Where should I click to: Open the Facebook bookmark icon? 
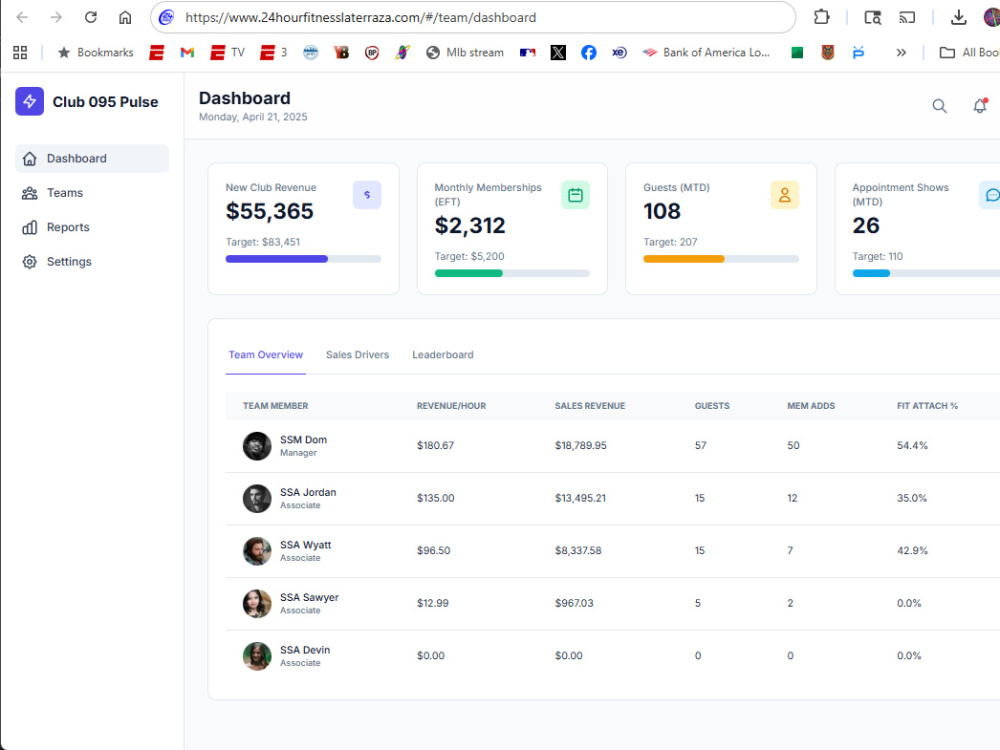pos(589,52)
